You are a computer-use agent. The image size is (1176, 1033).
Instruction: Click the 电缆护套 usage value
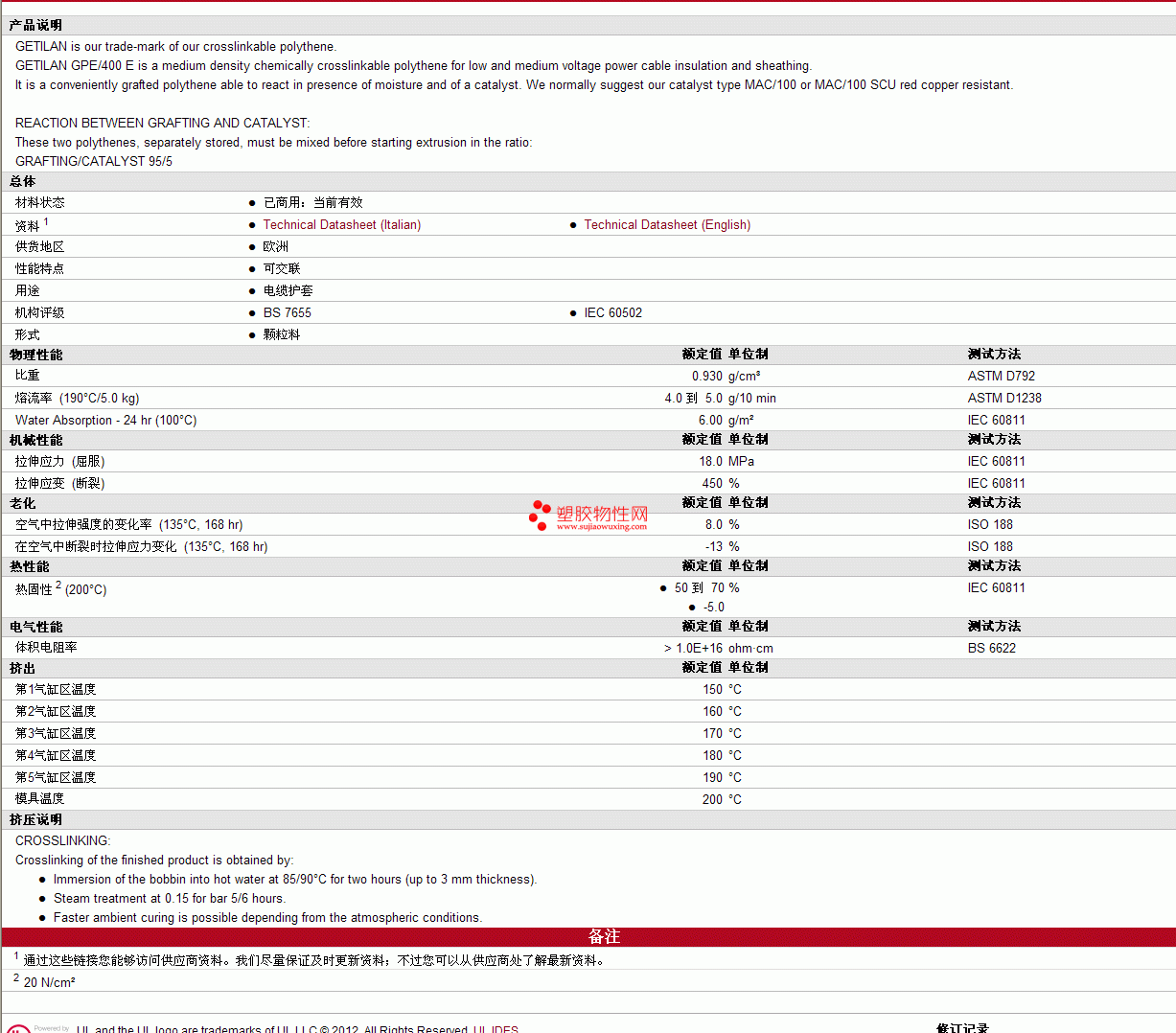tap(288, 291)
